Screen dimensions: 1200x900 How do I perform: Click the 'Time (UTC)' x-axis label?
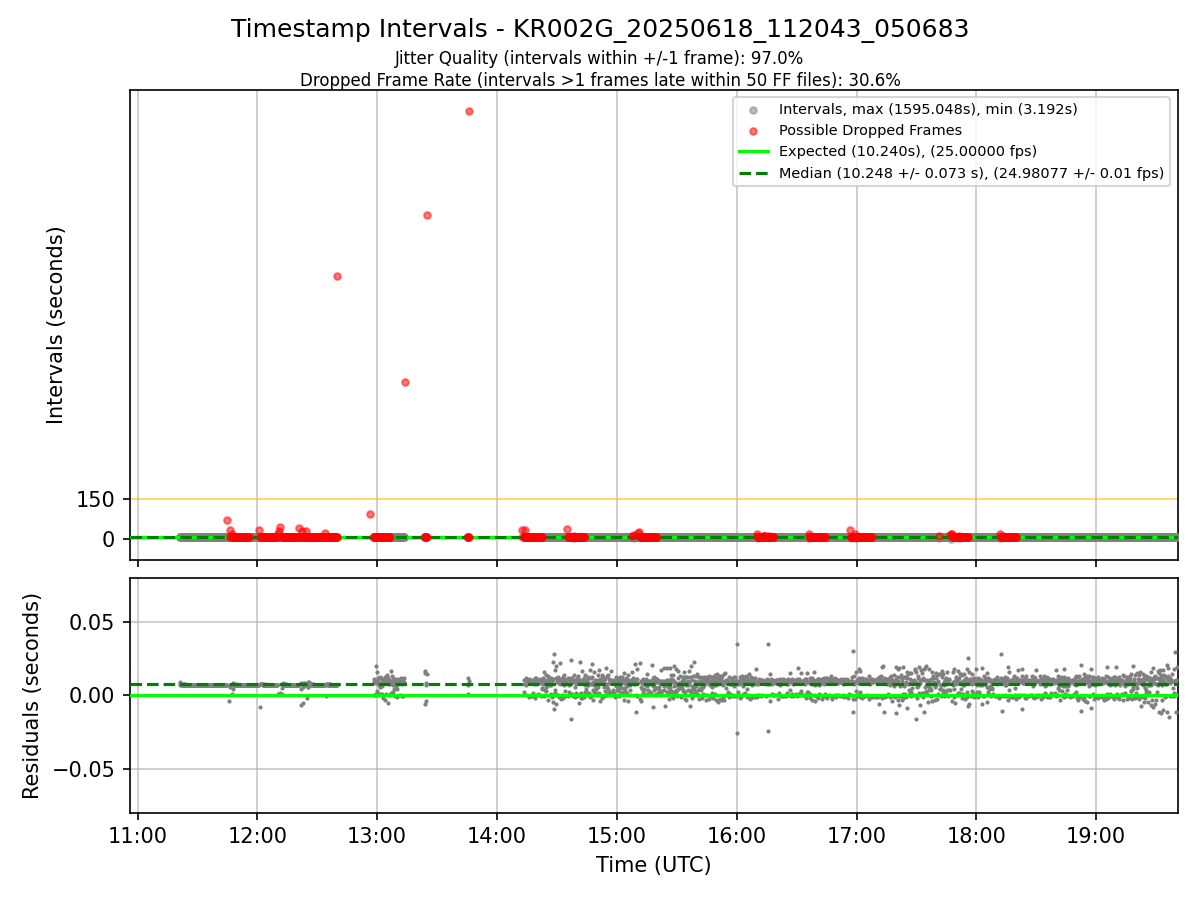(654, 865)
